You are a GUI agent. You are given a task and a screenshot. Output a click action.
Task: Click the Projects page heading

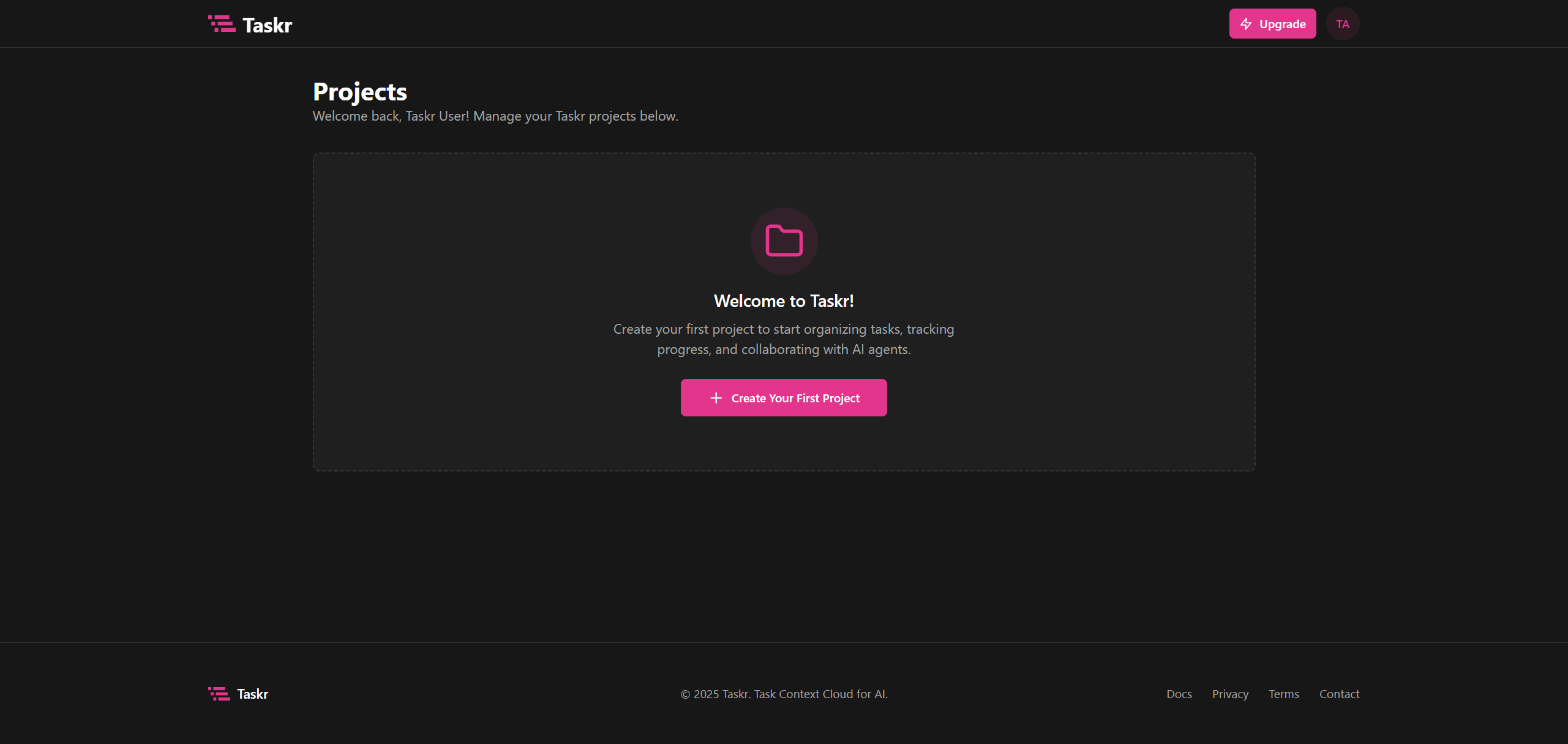click(x=359, y=92)
